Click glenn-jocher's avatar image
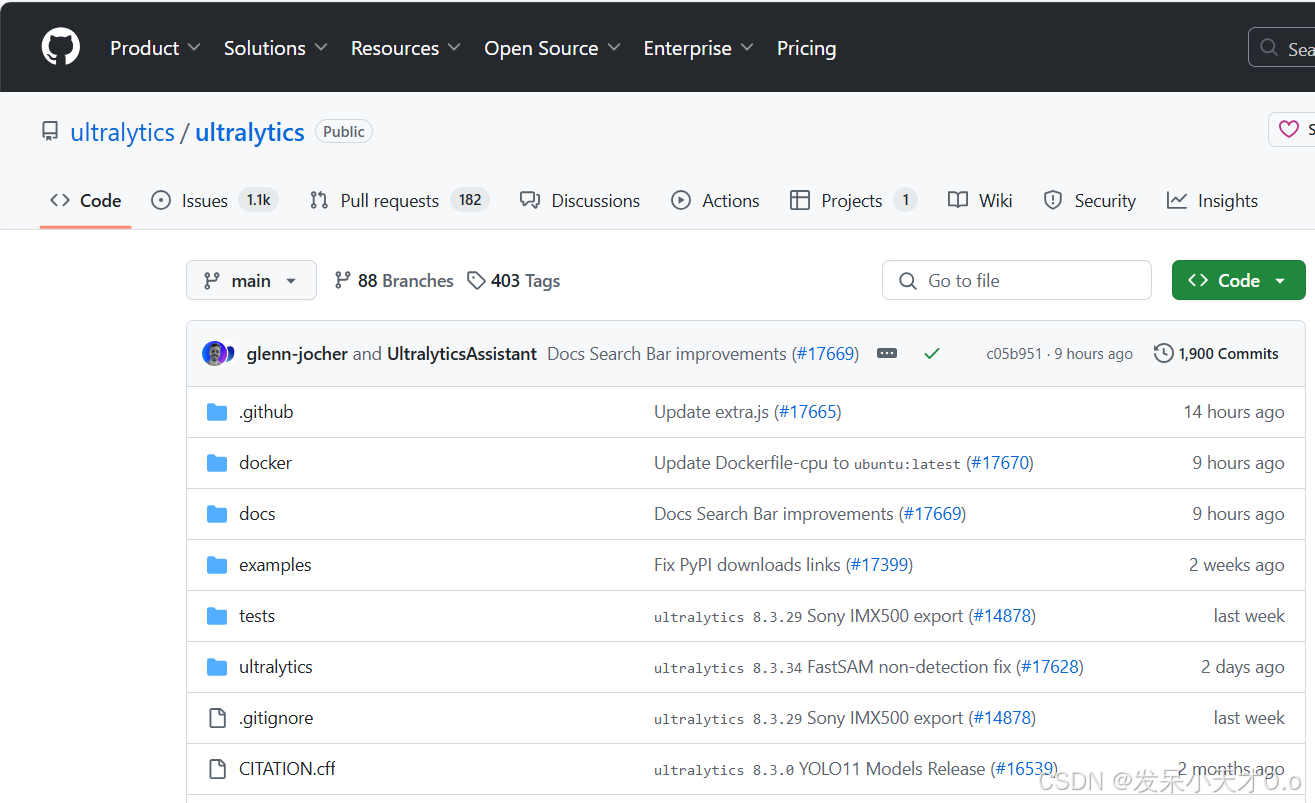The width and height of the screenshot is (1315, 803). pyautogui.click(x=215, y=353)
